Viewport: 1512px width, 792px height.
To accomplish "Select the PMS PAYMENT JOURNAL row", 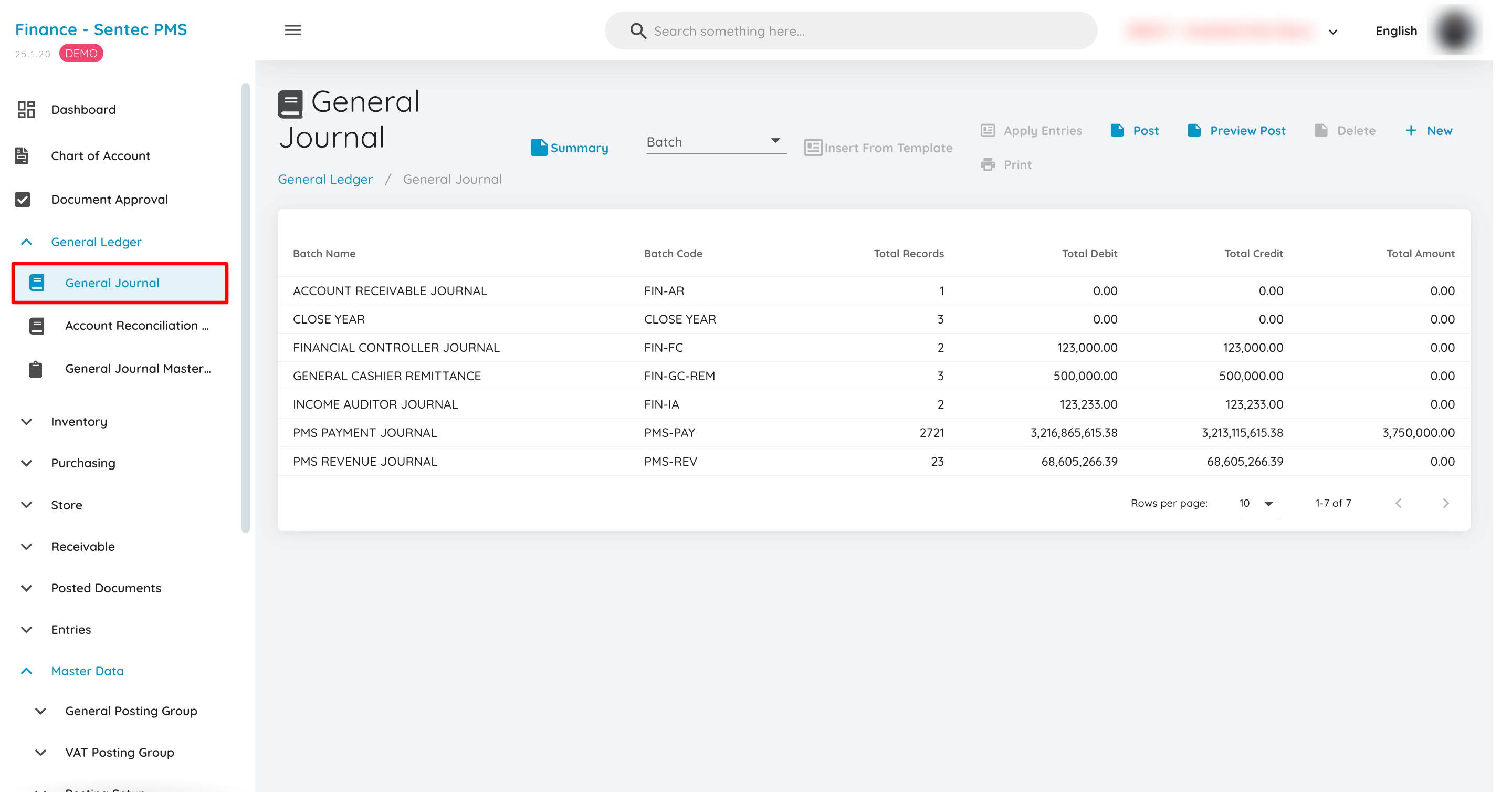I will tap(874, 433).
